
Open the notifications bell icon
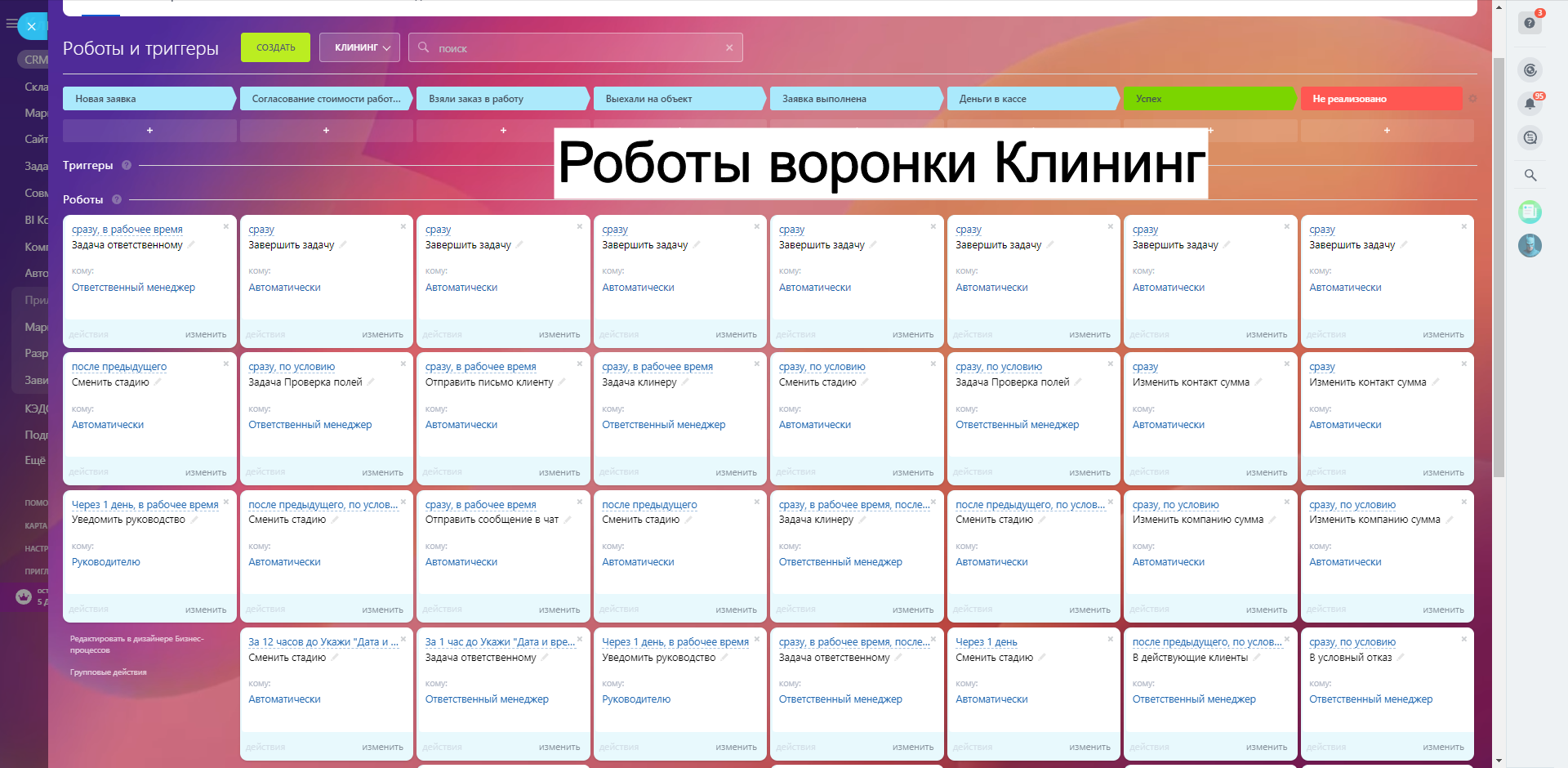(x=1530, y=104)
